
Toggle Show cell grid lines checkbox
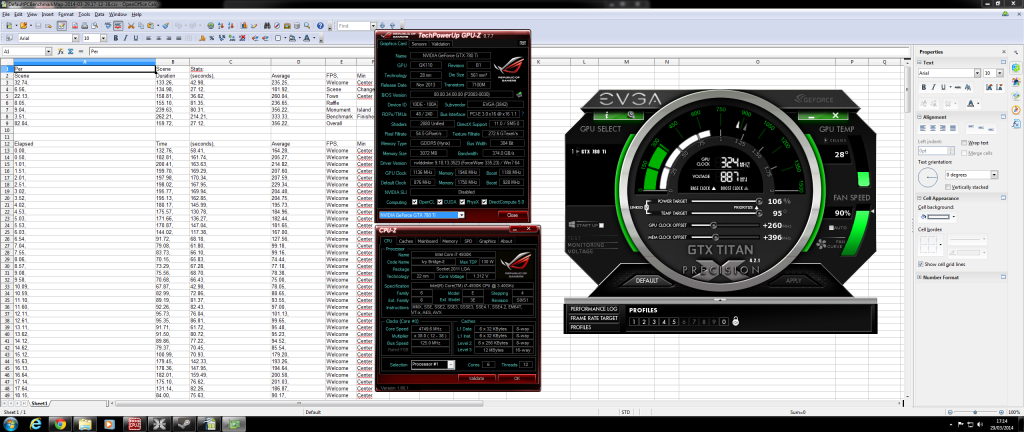(x=920, y=264)
